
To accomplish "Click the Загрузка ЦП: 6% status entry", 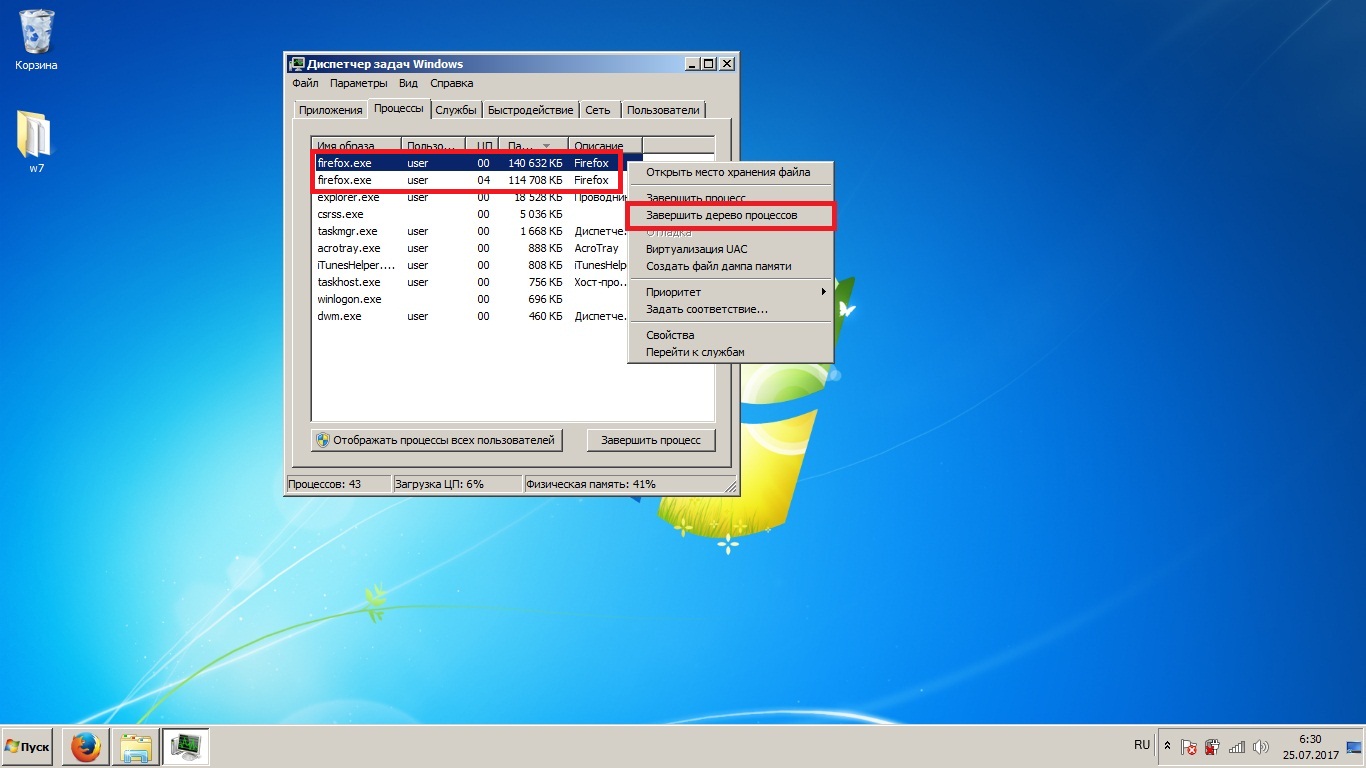I will 457,484.
